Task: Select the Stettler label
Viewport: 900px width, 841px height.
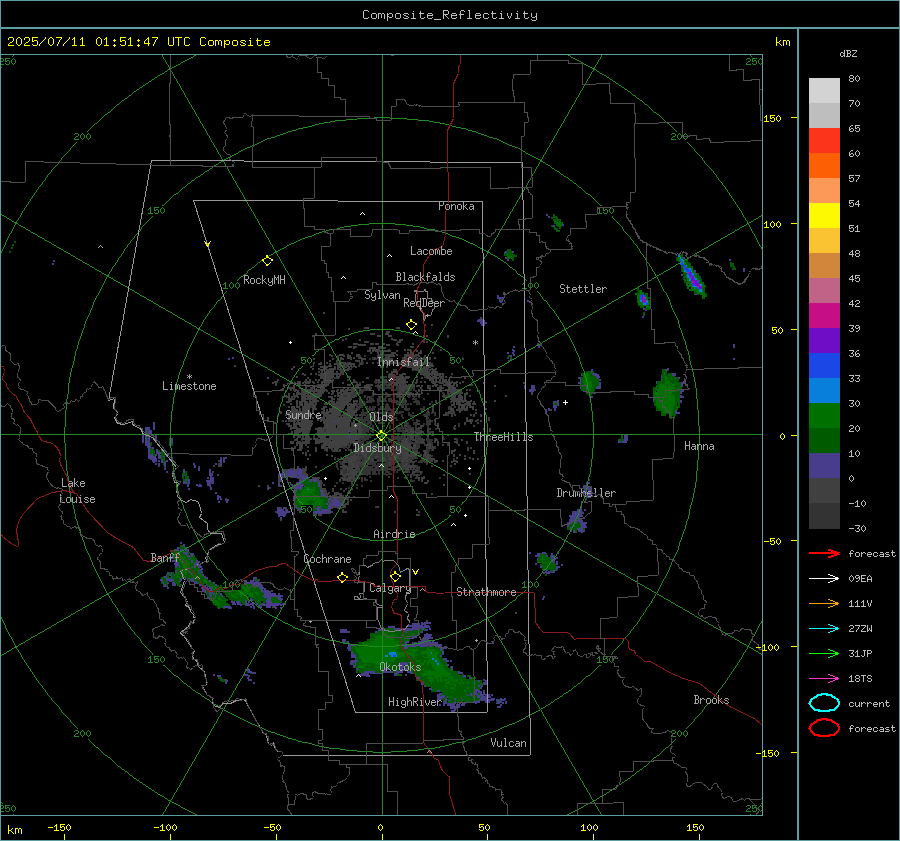Action: click(x=583, y=289)
